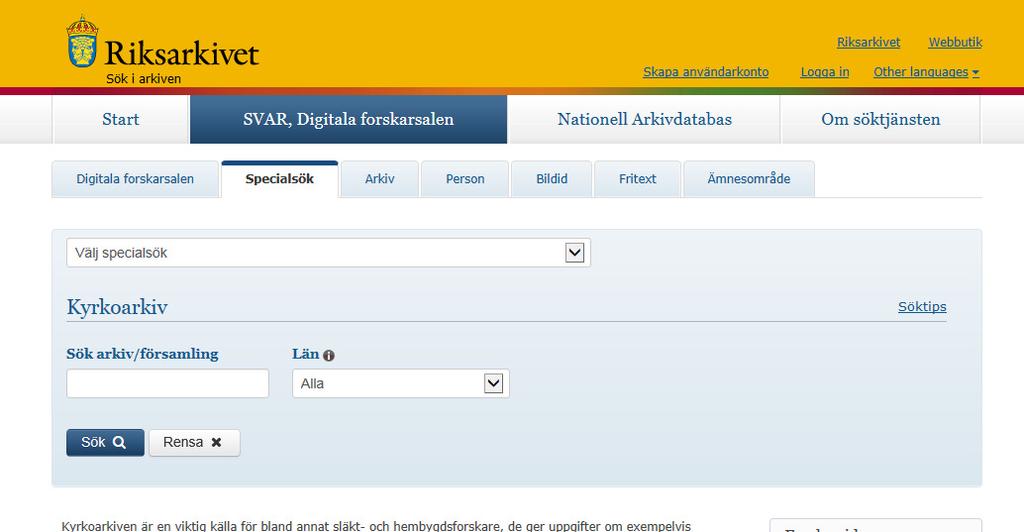Open the Webbutik link
This screenshot has width=1024, height=532.
click(x=955, y=42)
